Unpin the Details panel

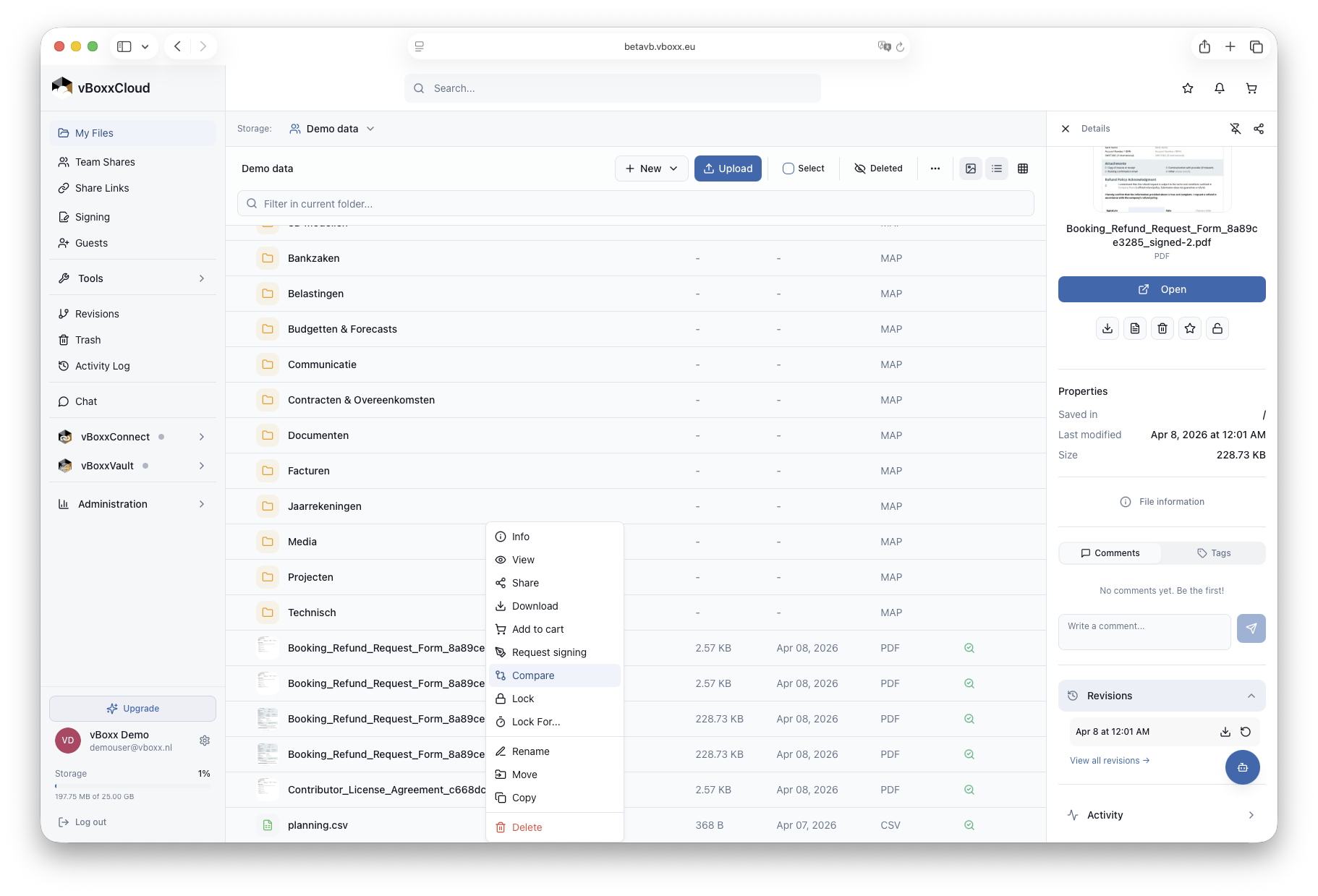point(1236,129)
